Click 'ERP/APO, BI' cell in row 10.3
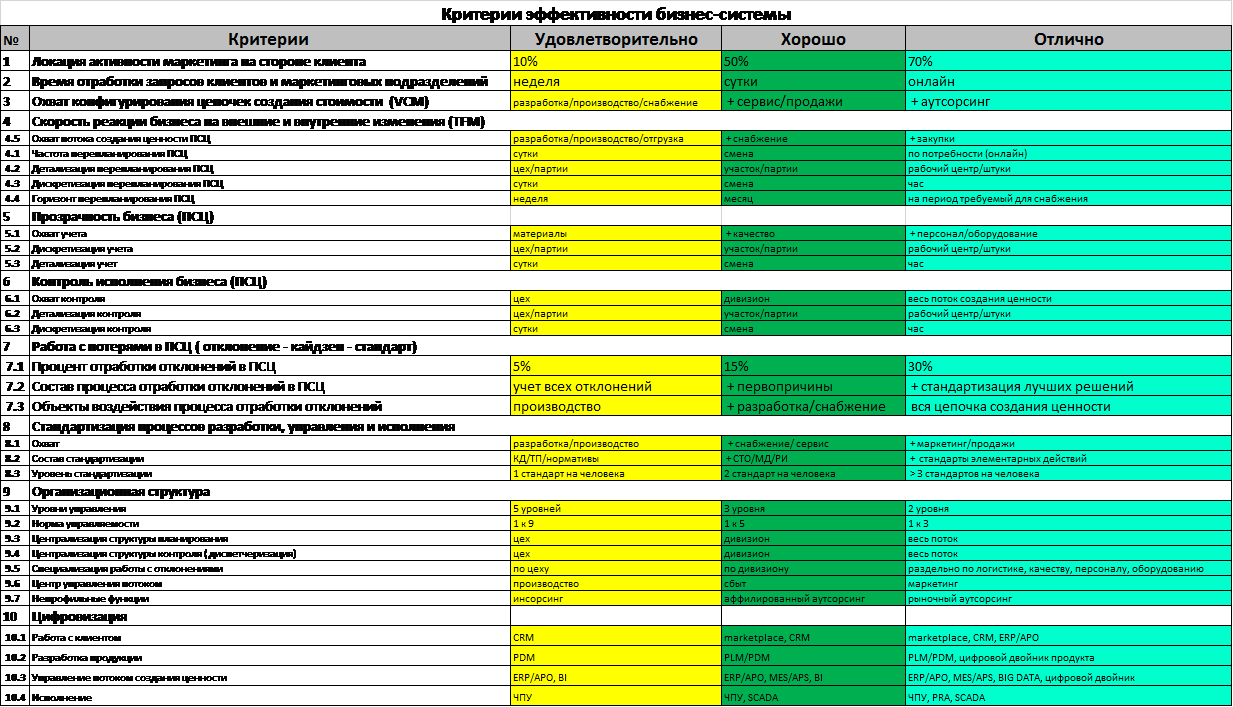 615,677
